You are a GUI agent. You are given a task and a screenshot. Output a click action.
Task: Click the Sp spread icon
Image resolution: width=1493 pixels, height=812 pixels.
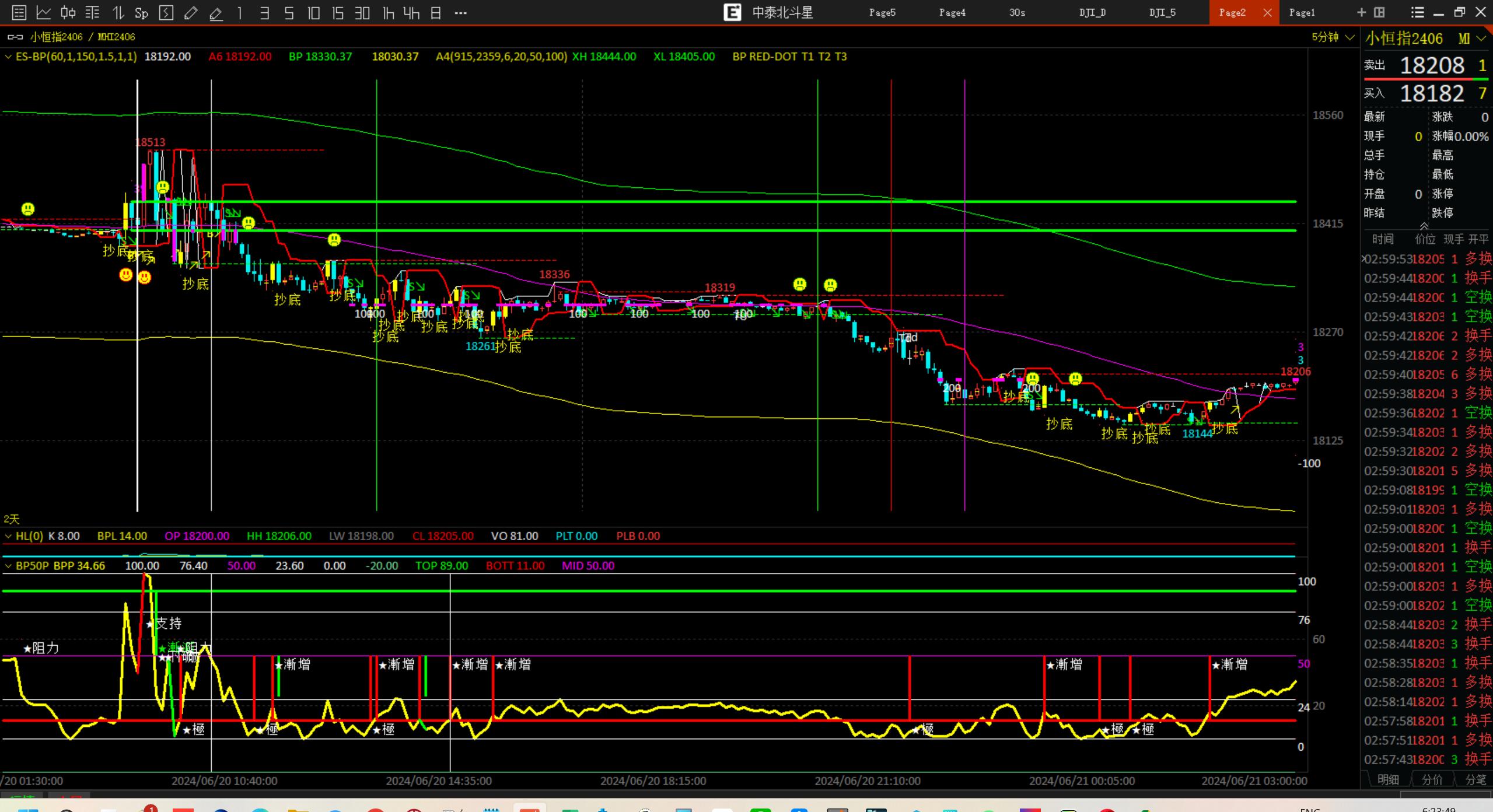(x=142, y=13)
